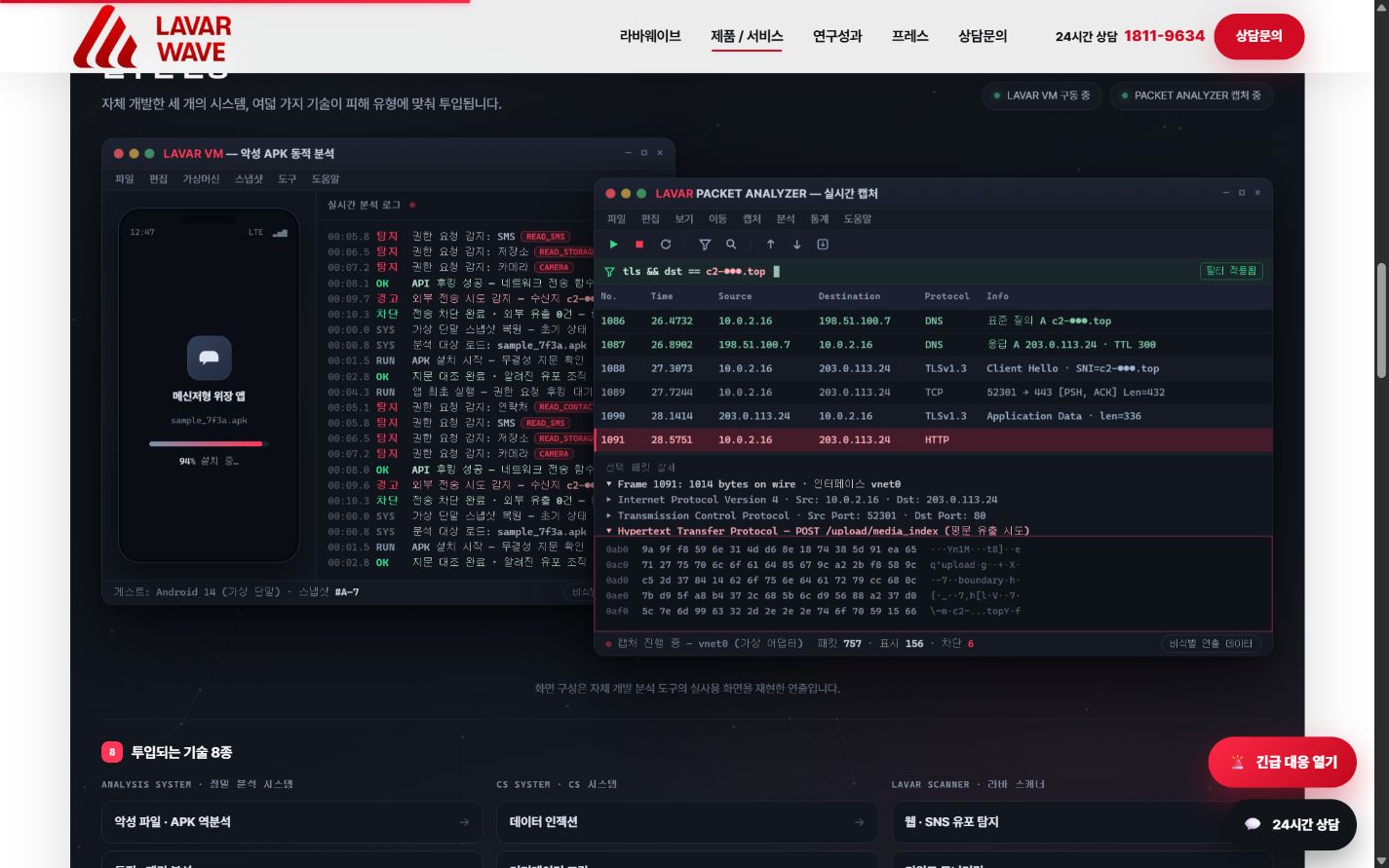
Task: Click the red recording dot beside 실시간 분석 로그
Action: [412, 205]
